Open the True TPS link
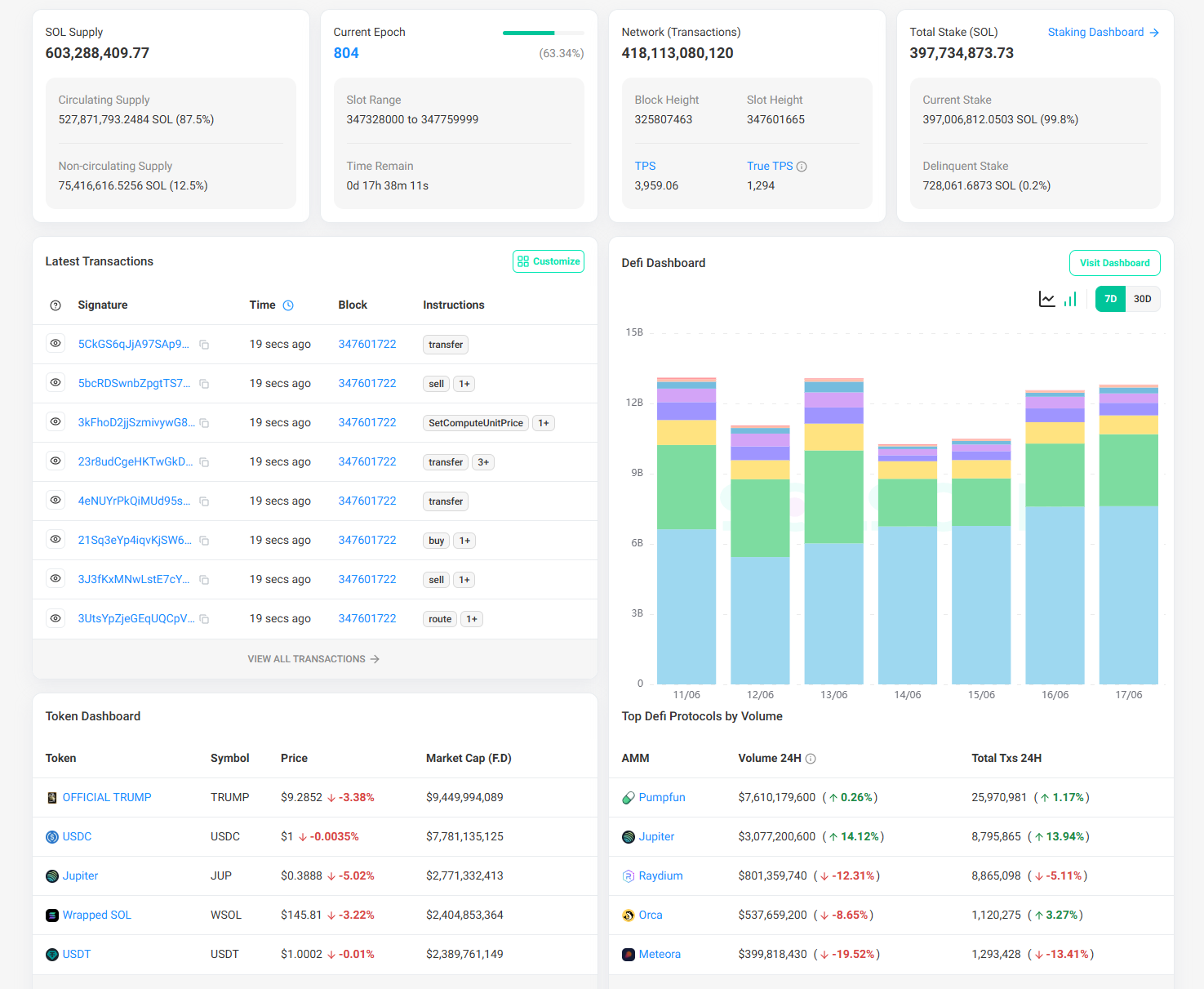 coord(770,166)
